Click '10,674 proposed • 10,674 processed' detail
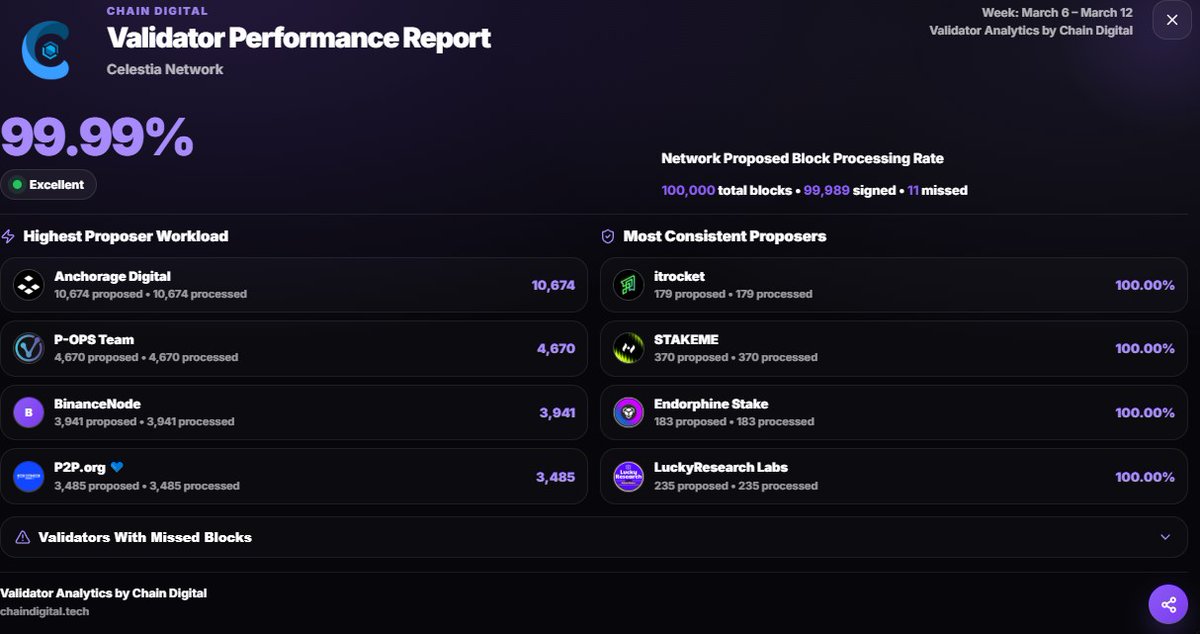Screen dimensions: 1200x634 point(150,294)
